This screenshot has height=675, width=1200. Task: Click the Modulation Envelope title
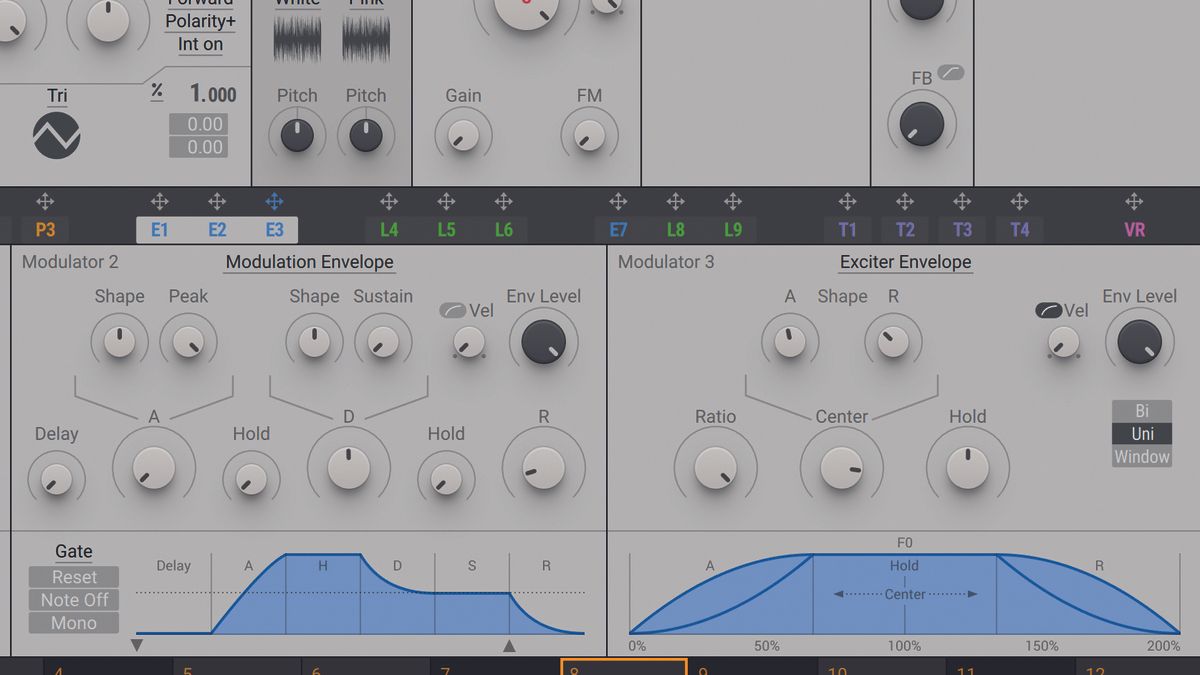[x=309, y=262]
